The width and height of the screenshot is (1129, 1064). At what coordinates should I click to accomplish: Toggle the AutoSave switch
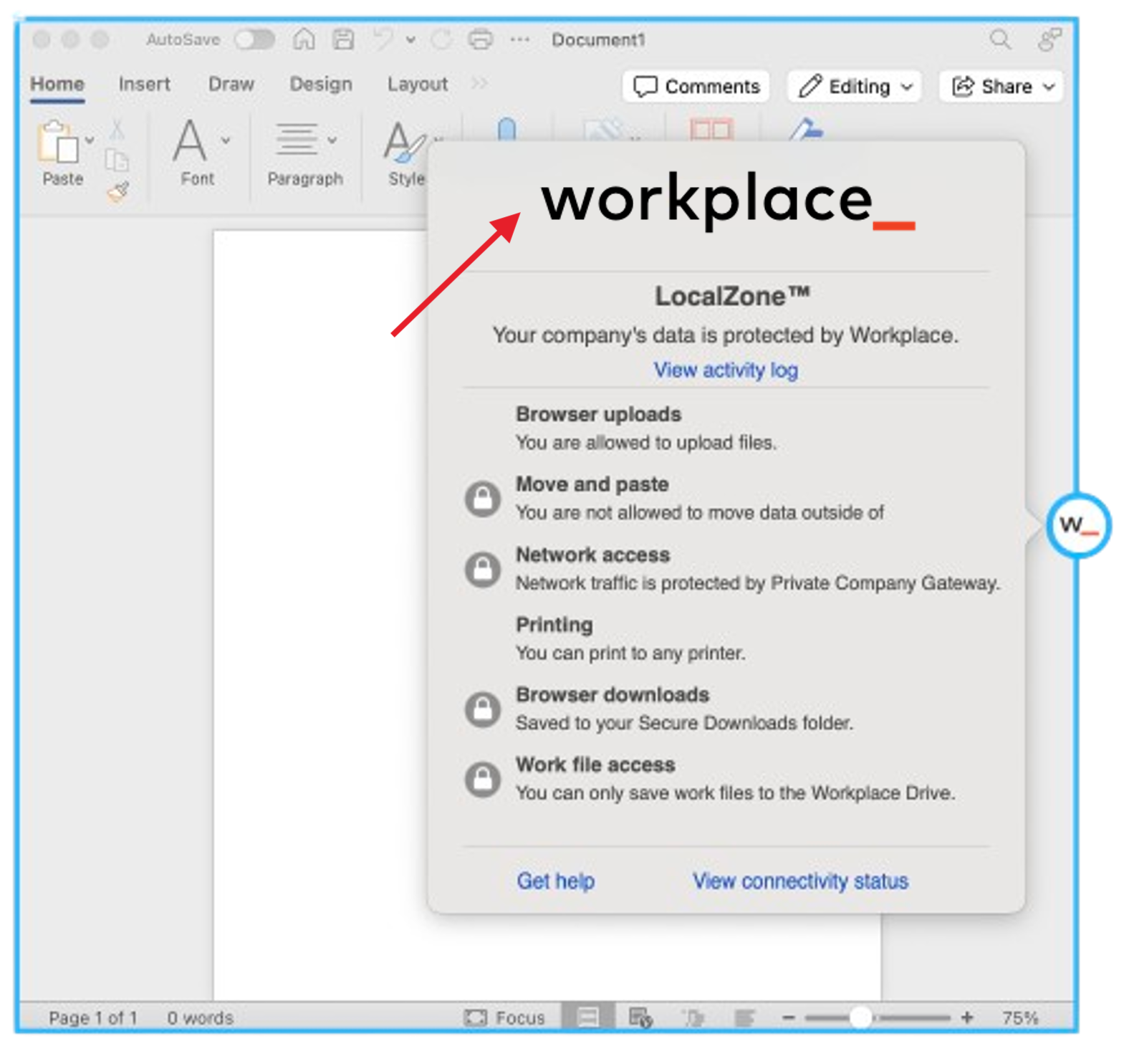coord(255,39)
